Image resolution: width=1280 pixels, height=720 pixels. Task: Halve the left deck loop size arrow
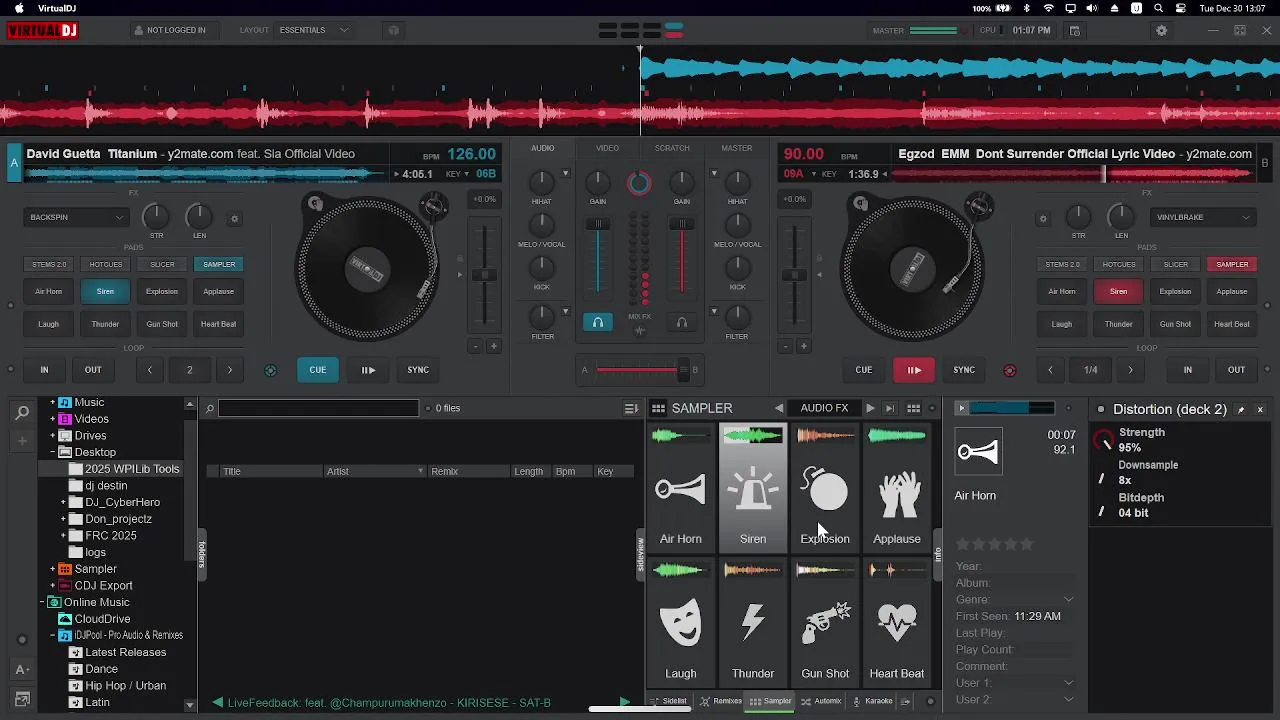(150, 370)
